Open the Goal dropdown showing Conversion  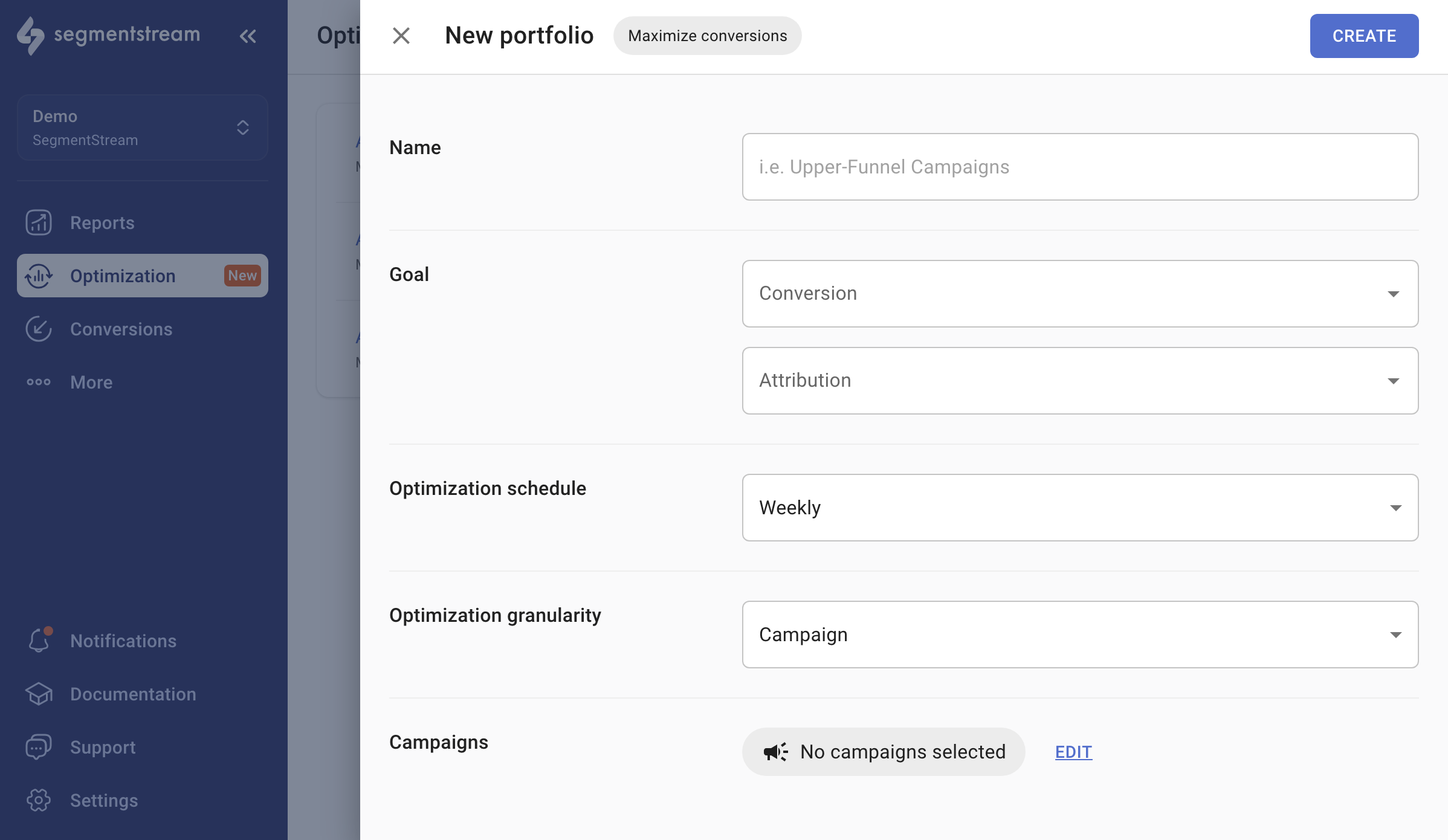pos(1079,294)
